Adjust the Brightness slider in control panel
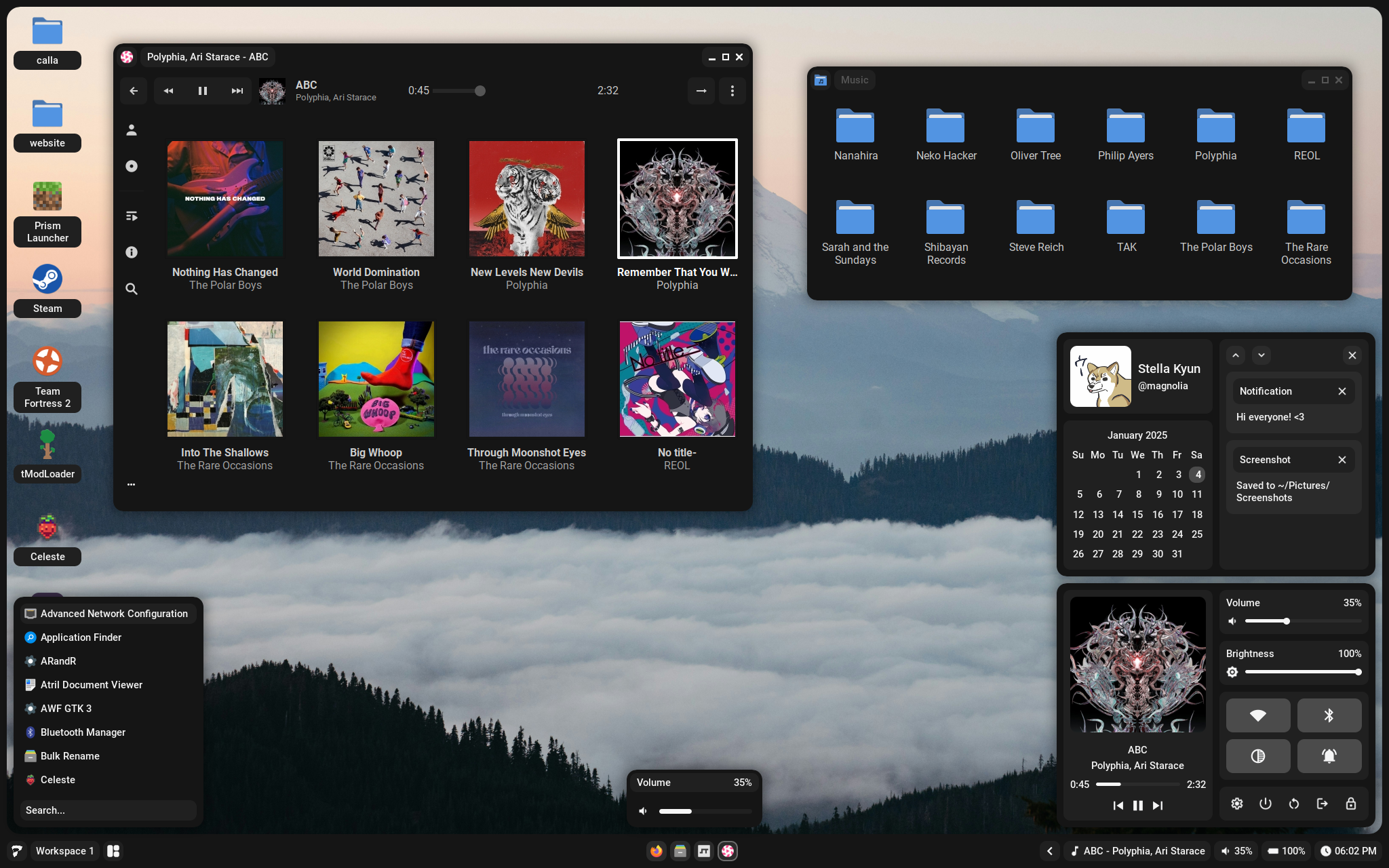Viewport: 1389px width, 868px height. [x=1302, y=672]
